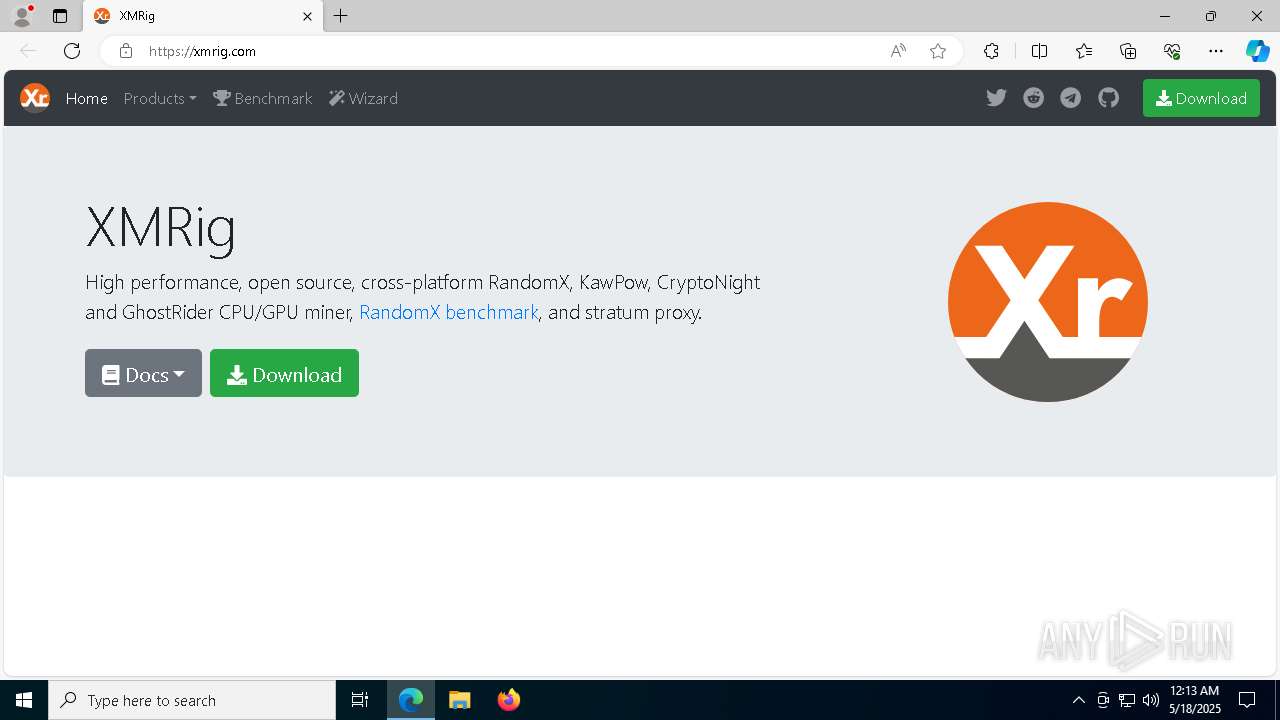The image size is (1280, 720).
Task: Turn on Read aloud in address bar
Action: pos(898,51)
